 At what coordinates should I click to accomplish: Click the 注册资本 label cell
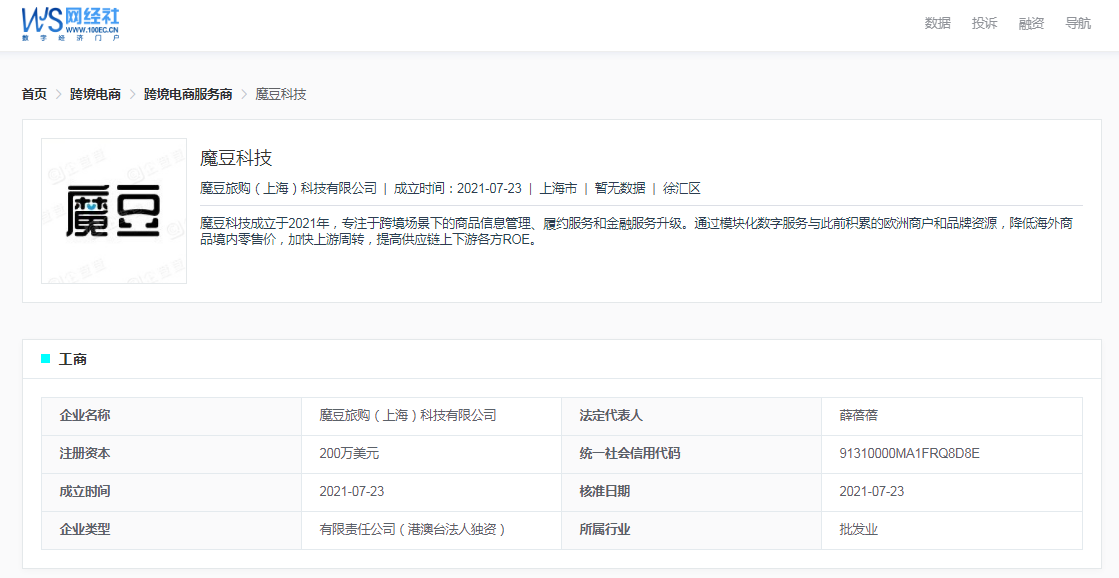click(171, 454)
